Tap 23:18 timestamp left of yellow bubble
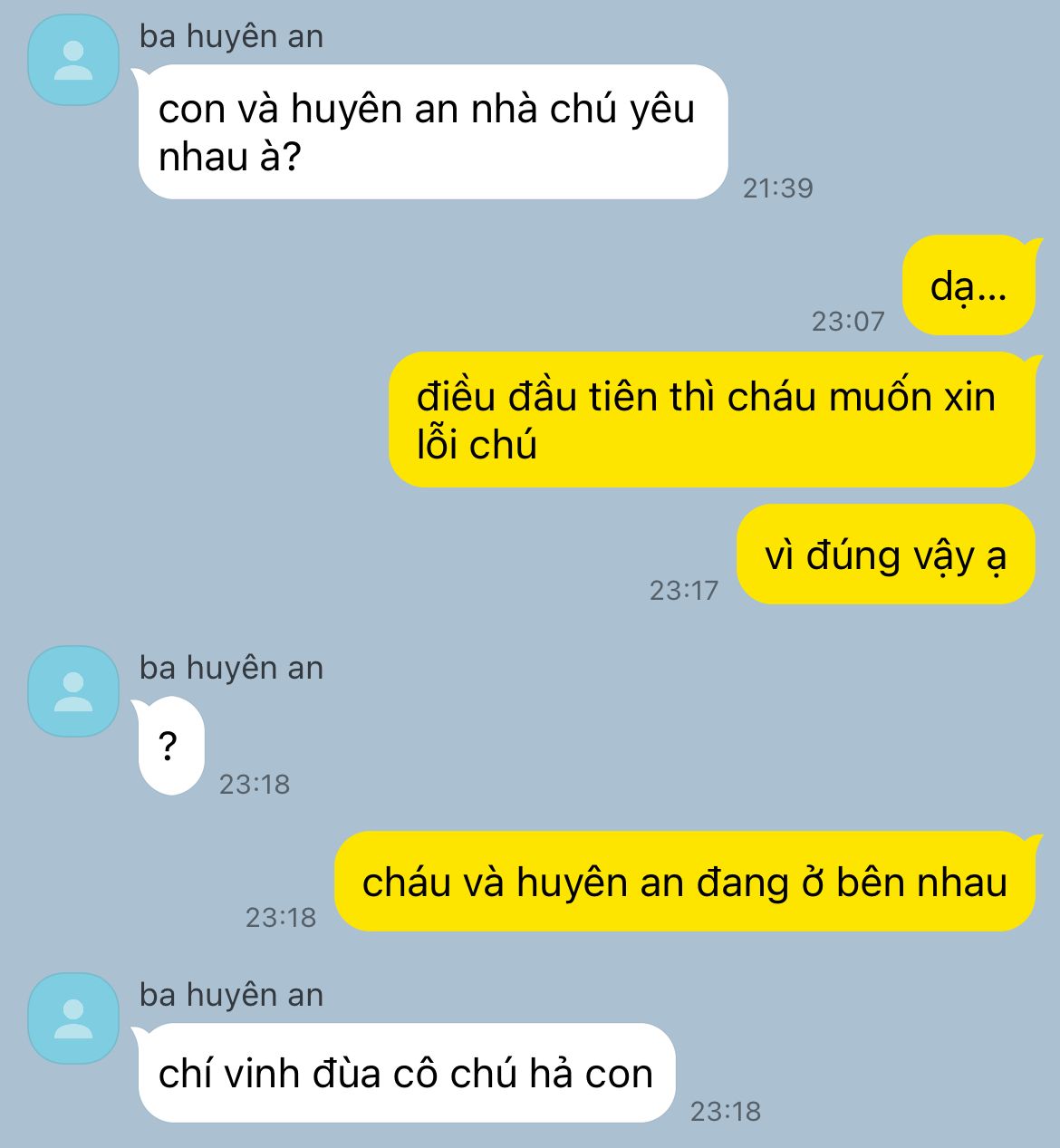1060x1148 pixels. (281, 918)
